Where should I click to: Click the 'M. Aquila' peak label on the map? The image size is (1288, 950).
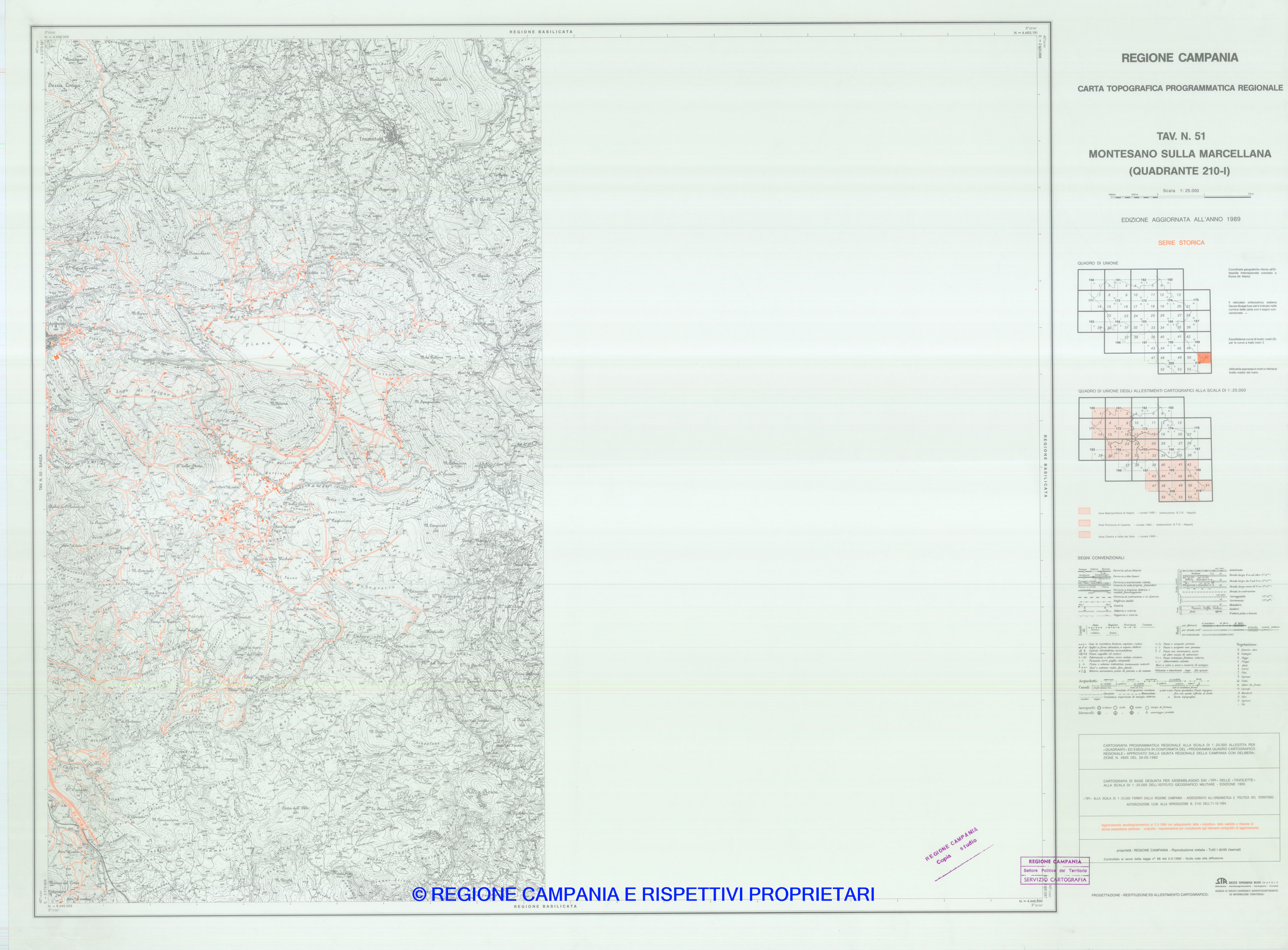[x=481, y=276]
